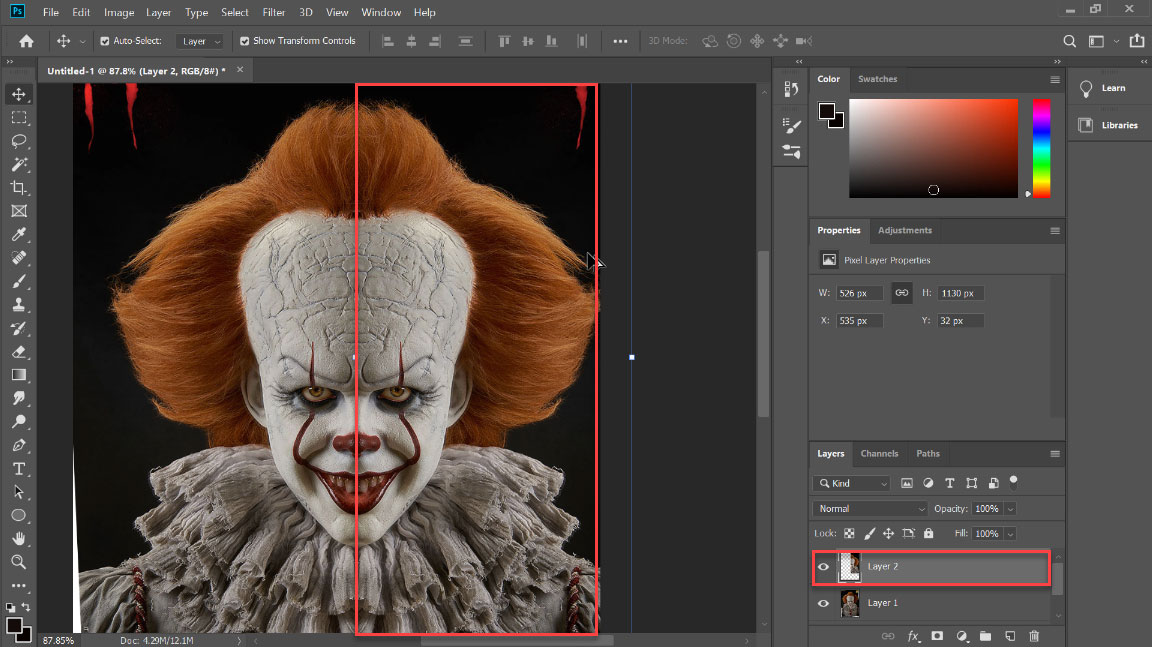This screenshot has height=647, width=1152.
Task: Select the Layer 1 row
Action: (x=932, y=604)
